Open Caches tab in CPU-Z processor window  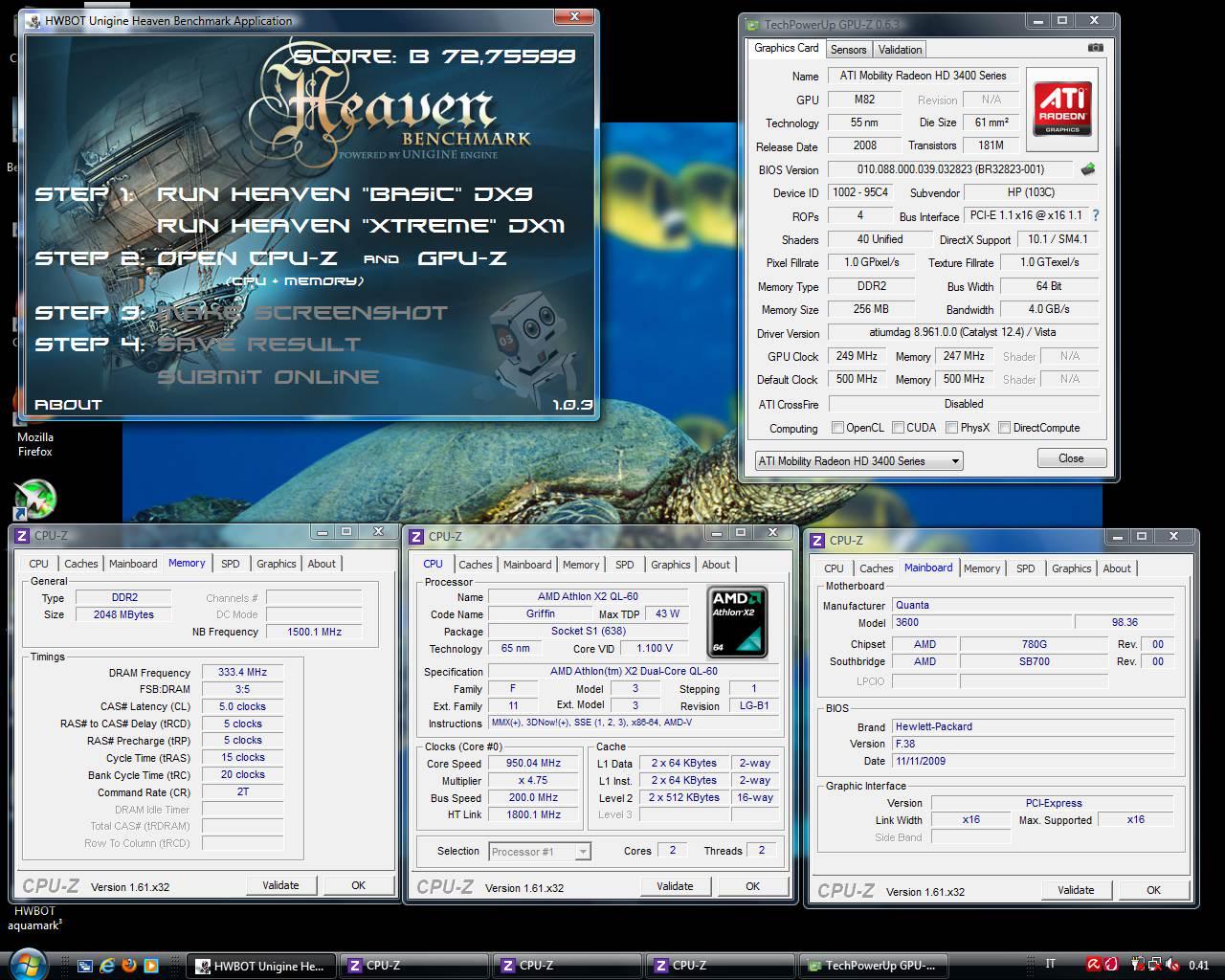point(475,565)
